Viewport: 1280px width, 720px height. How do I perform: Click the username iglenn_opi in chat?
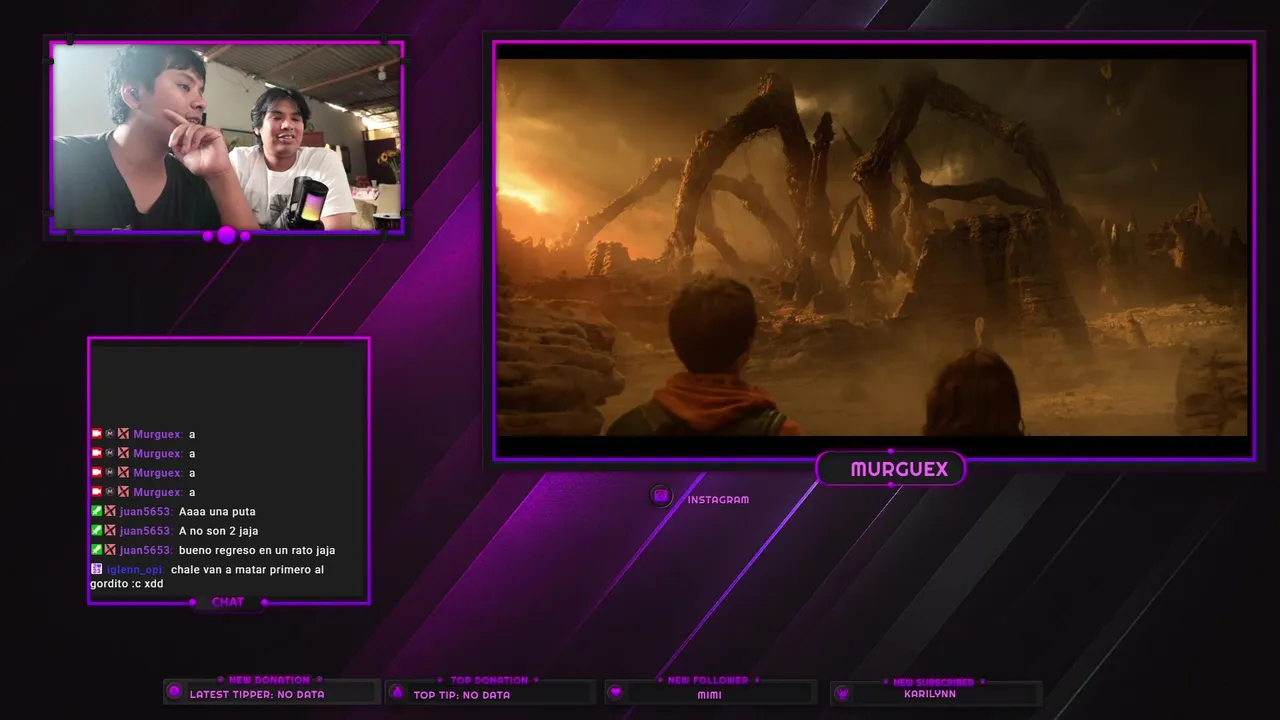135,569
